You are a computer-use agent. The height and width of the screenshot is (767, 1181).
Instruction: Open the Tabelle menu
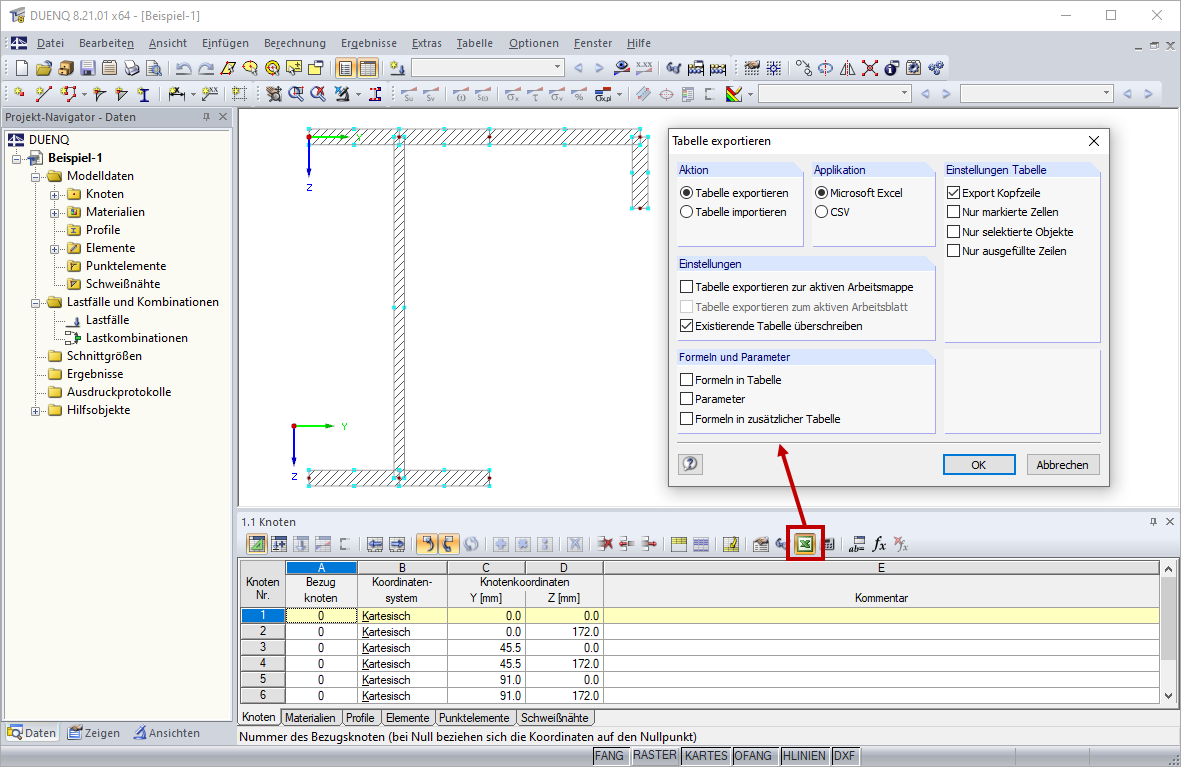474,43
